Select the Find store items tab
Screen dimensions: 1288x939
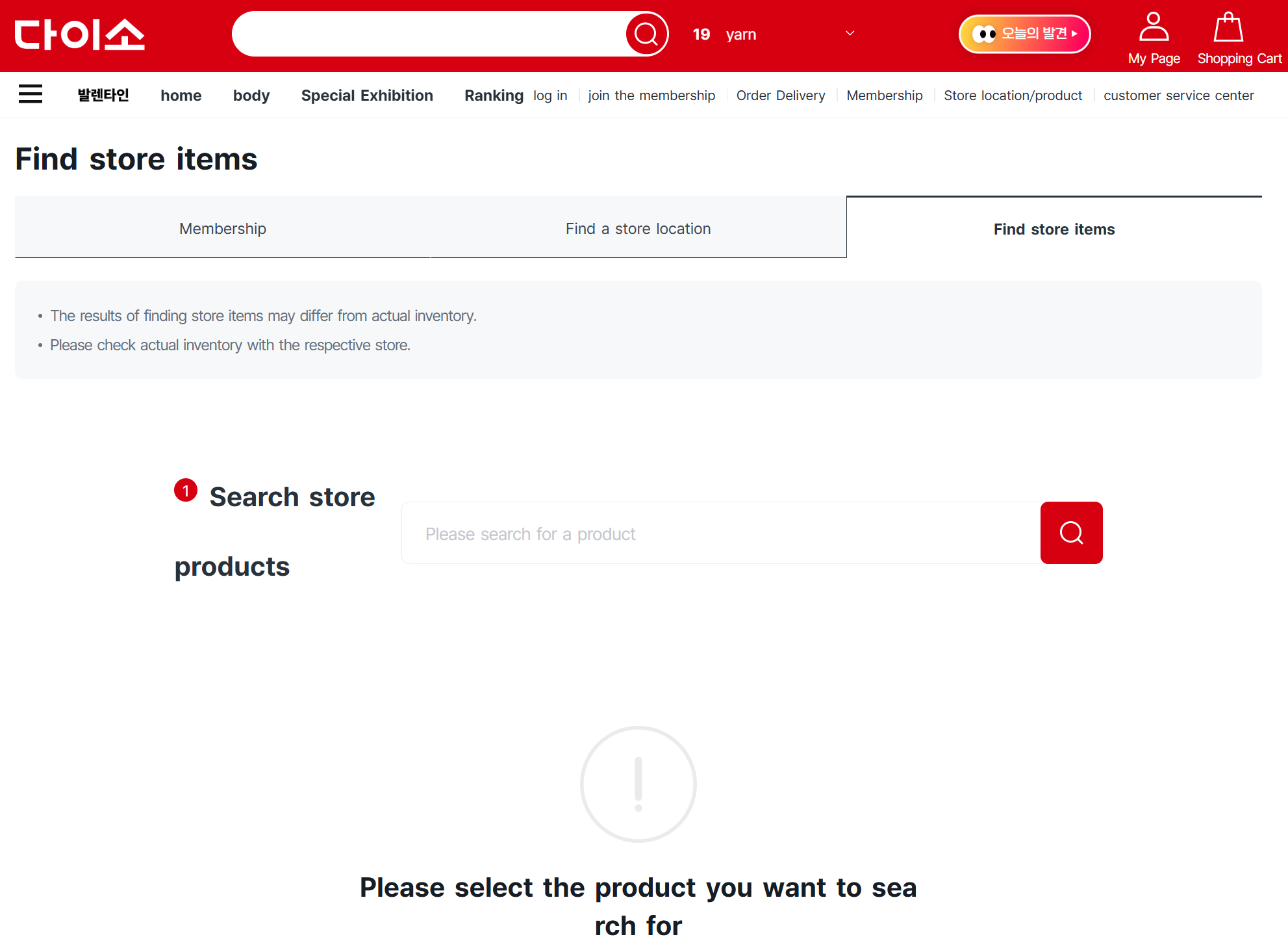point(1054,229)
